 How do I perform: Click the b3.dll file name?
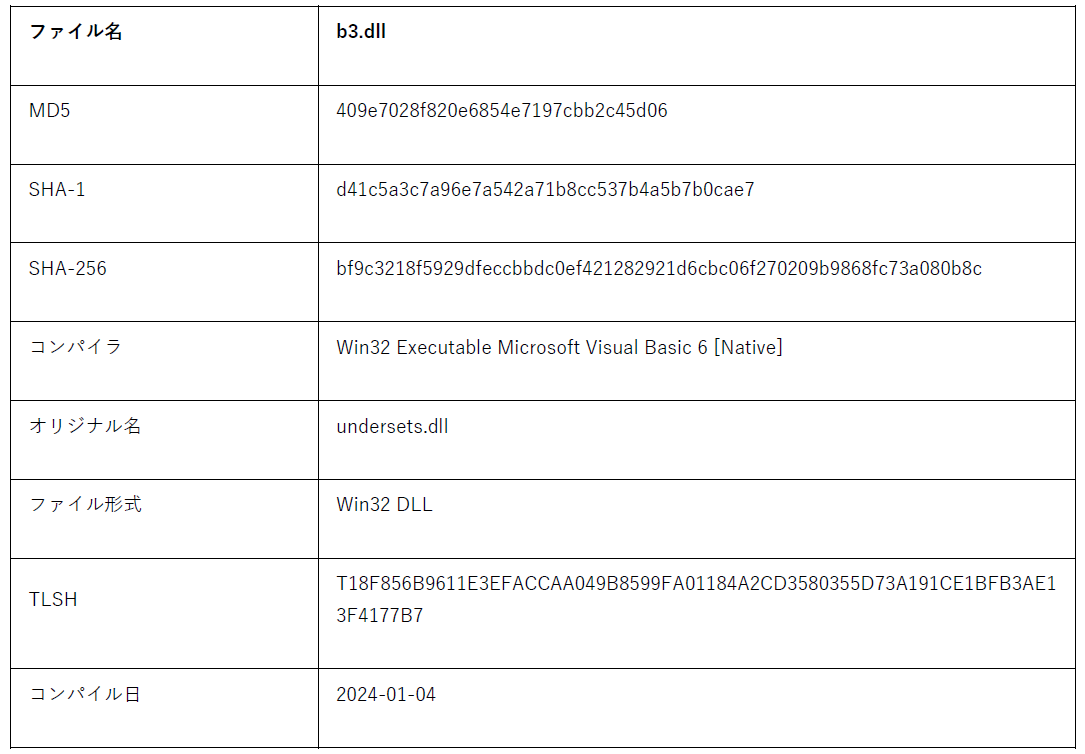pos(361,32)
